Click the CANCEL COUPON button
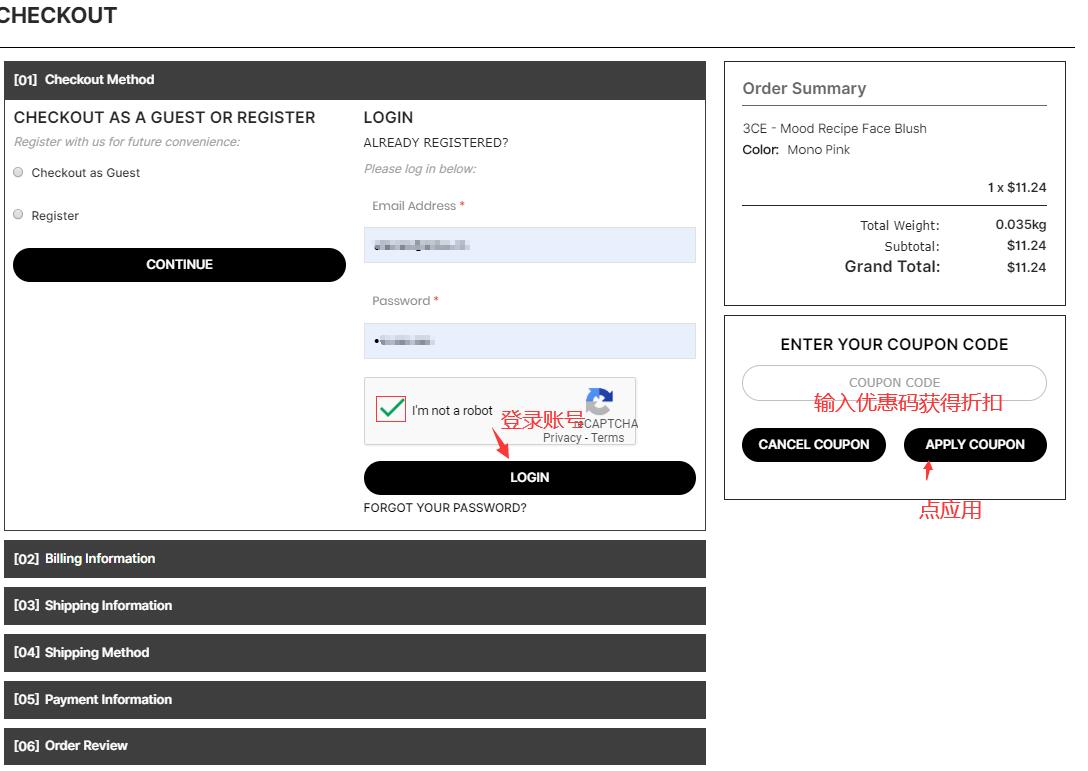1088x771 pixels. click(813, 445)
